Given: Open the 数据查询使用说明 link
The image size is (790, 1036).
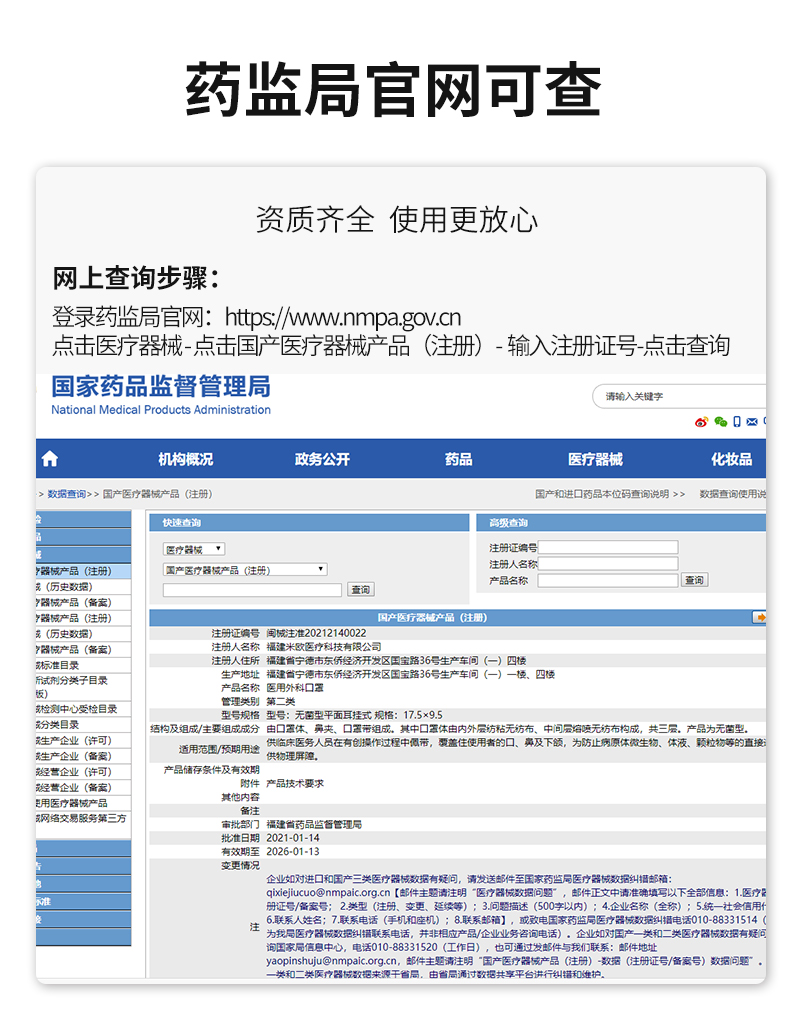Looking at the screenshot, I should (x=733, y=494).
